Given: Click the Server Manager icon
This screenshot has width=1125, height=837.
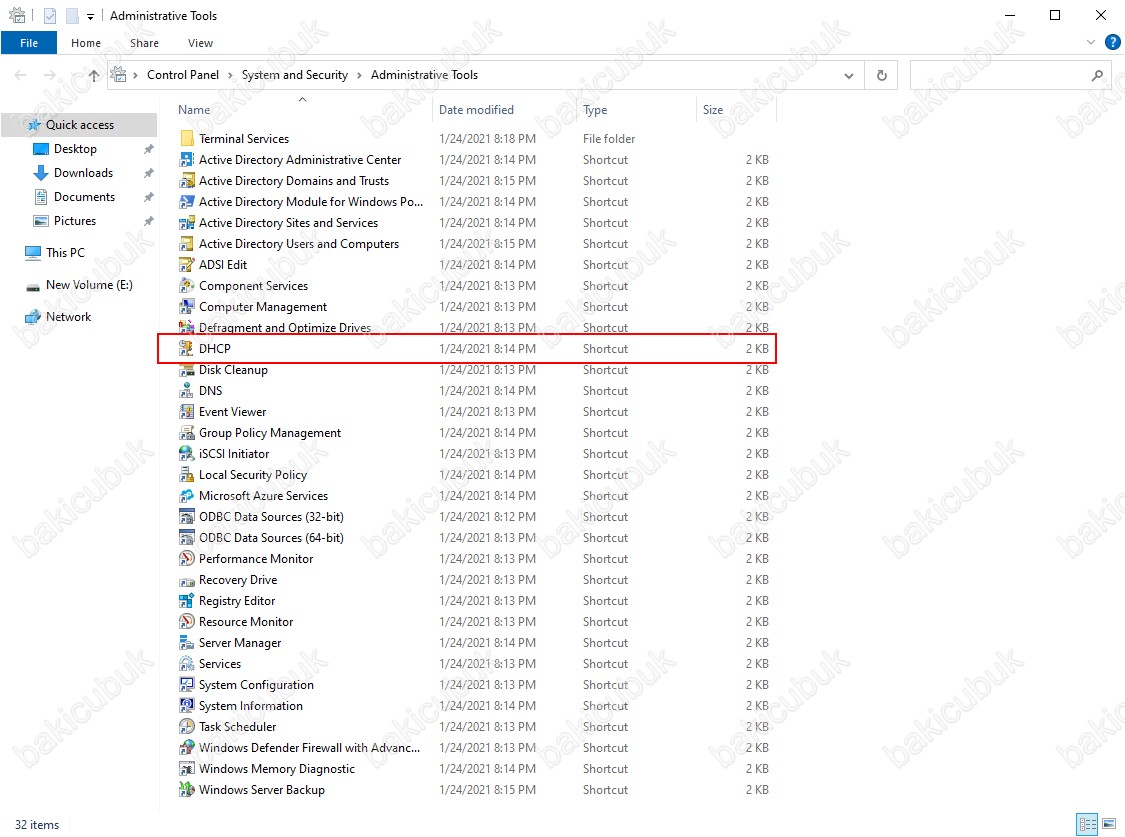Looking at the screenshot, I should tap(187, 643).
